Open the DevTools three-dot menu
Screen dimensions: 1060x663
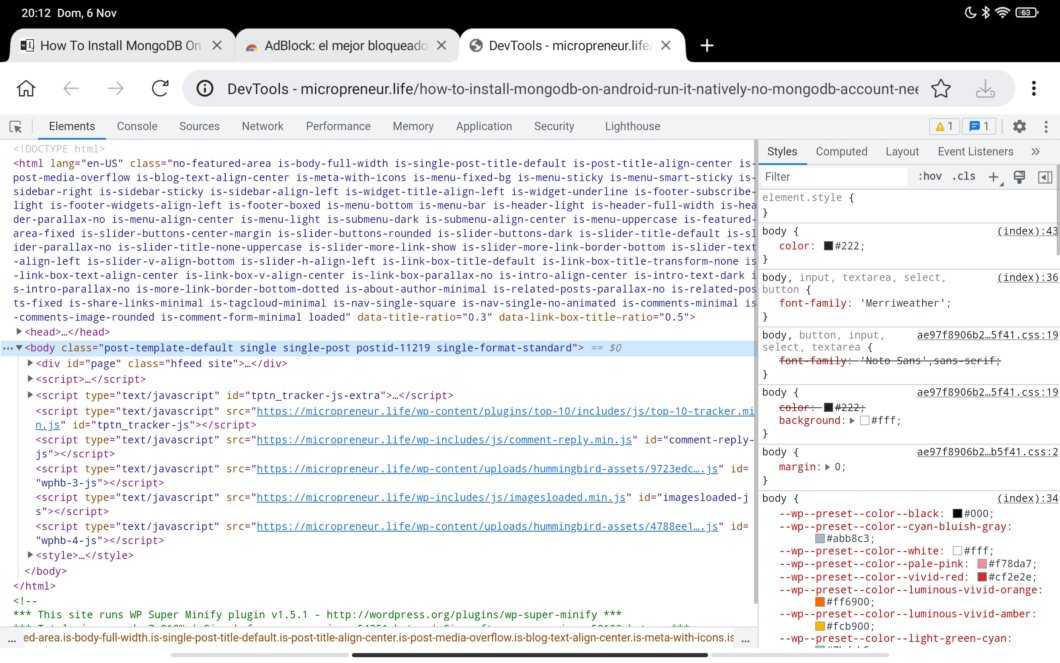1045,127
